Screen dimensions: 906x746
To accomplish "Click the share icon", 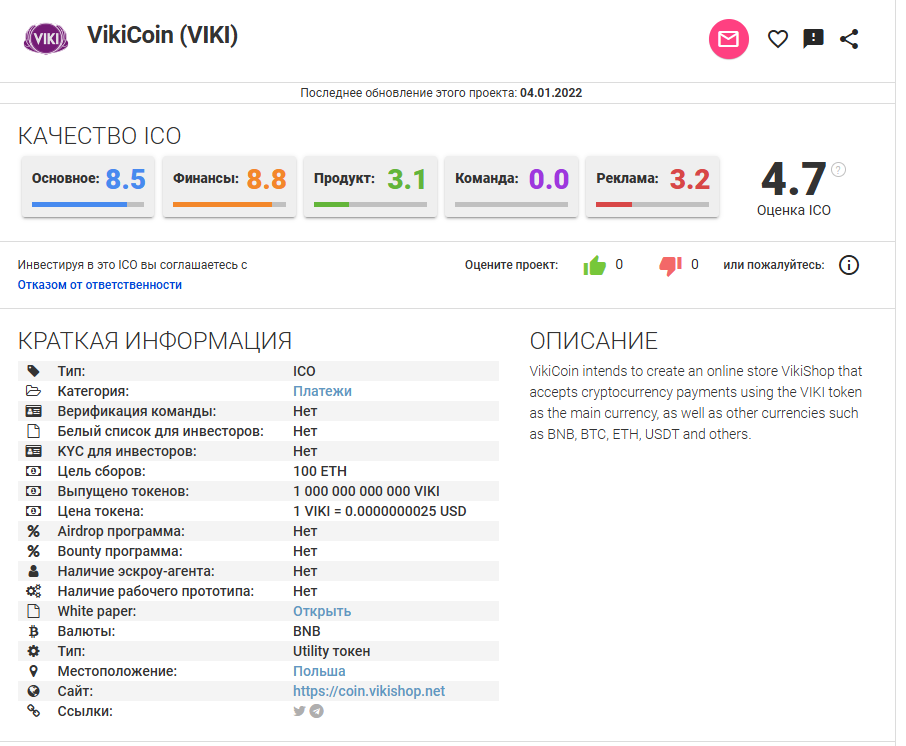I will coord(849,39).
